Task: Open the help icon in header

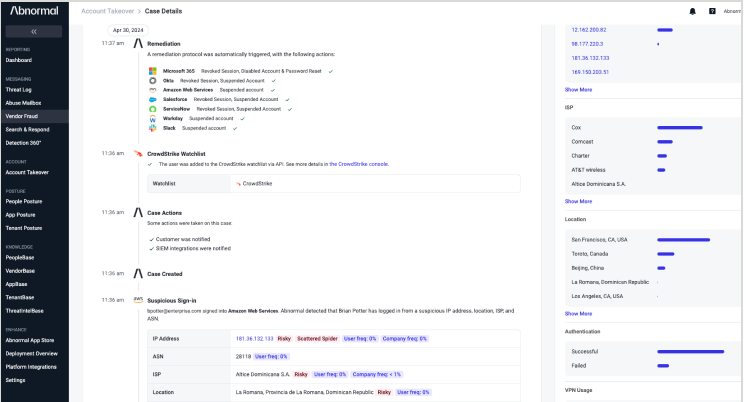Action: [x=712, y=11]
